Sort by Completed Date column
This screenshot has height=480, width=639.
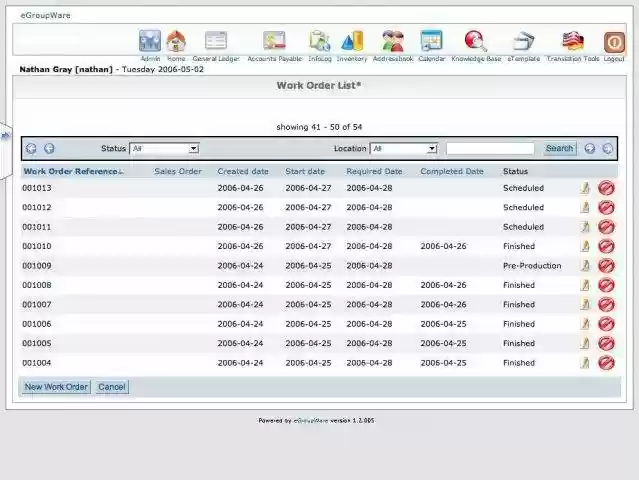452,172
